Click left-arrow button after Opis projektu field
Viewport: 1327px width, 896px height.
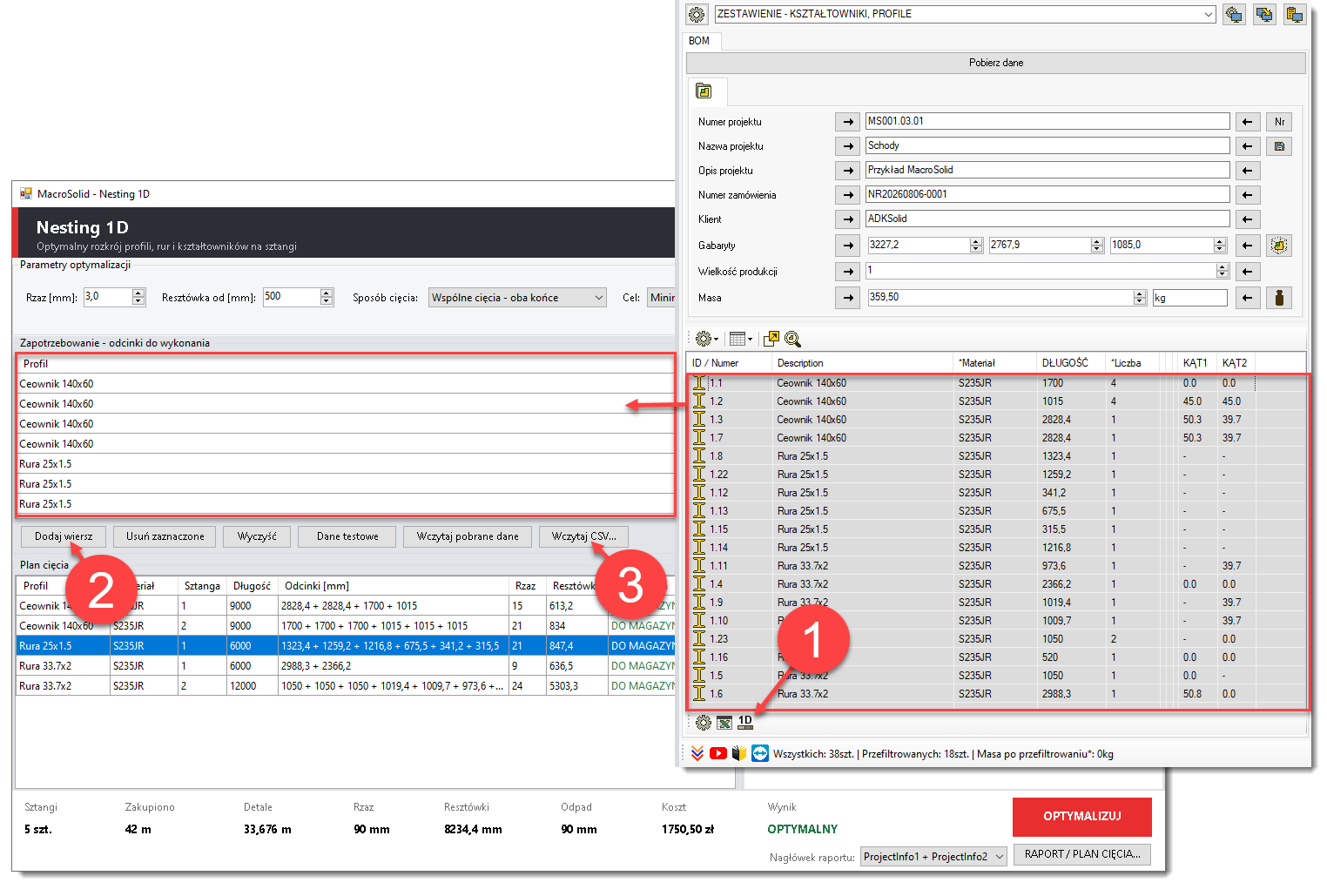(1247, 171)
